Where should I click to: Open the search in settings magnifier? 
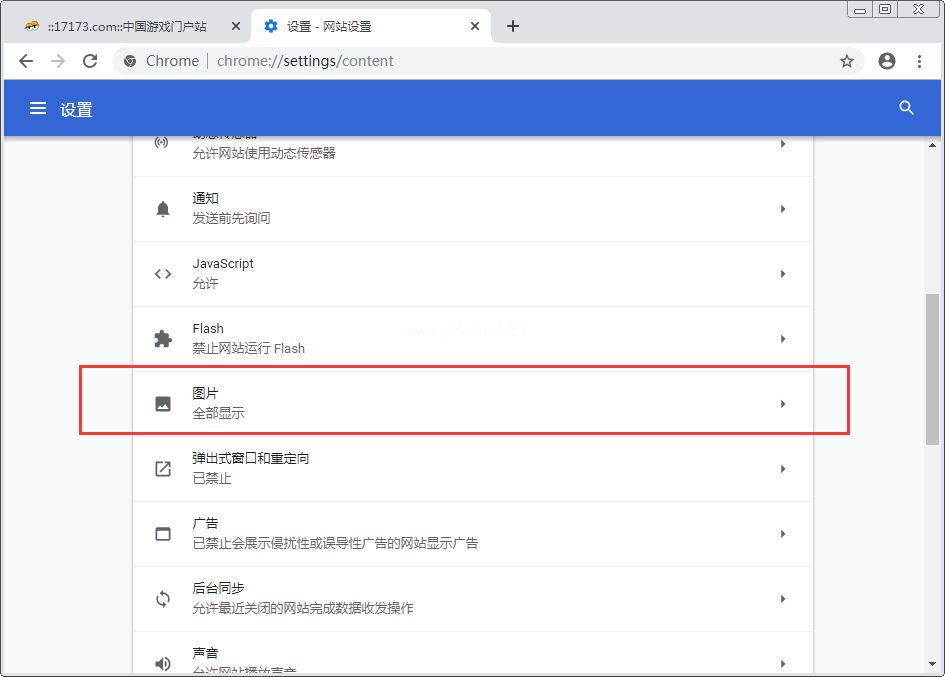click(906, 108)
